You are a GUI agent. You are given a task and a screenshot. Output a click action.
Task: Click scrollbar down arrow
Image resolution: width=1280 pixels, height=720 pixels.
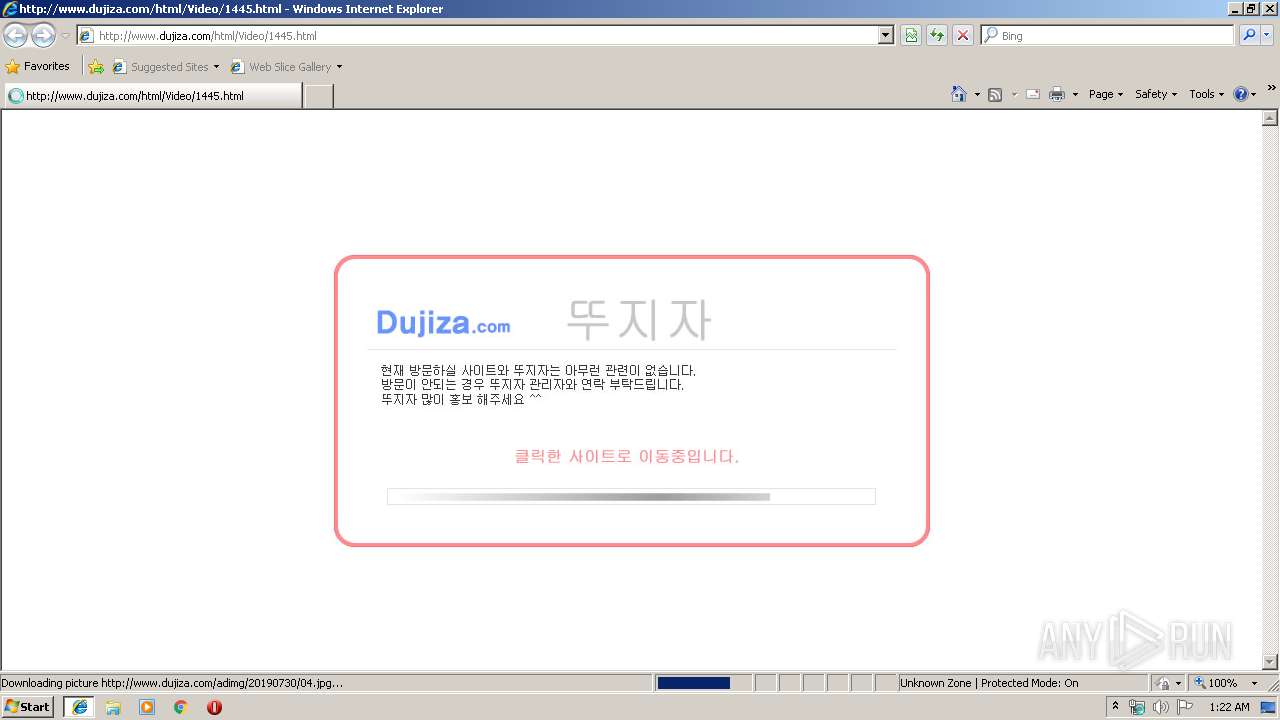[x=1271, y=661]
